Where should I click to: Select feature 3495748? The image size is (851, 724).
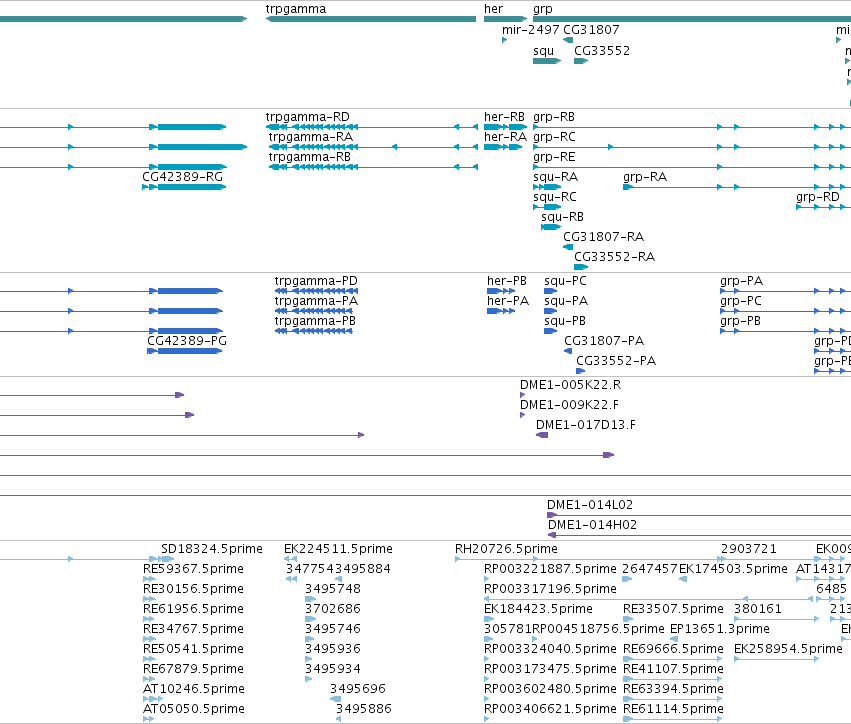310,599
